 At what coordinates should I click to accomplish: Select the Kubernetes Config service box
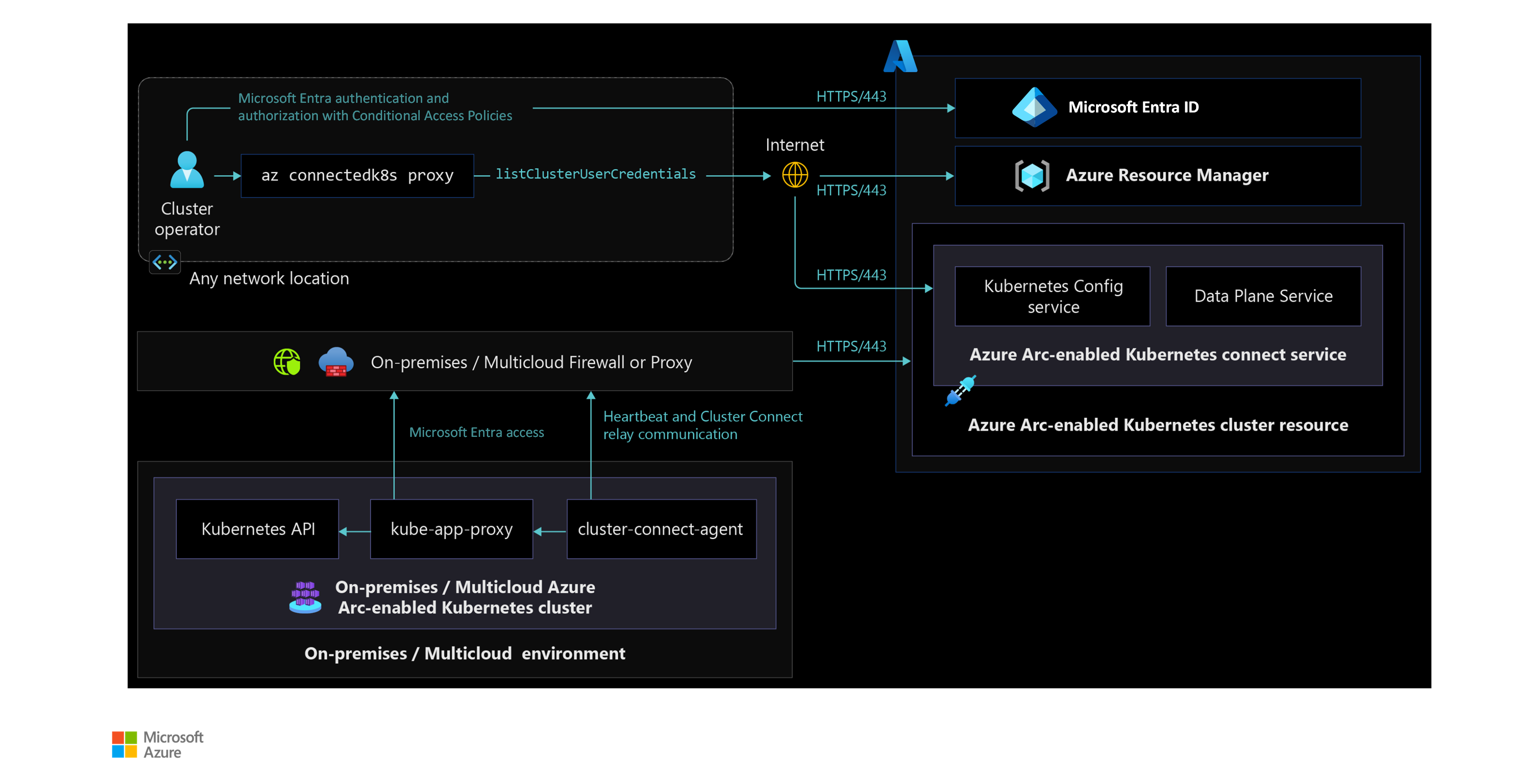pyautogui.click(x=1053, y=296)
